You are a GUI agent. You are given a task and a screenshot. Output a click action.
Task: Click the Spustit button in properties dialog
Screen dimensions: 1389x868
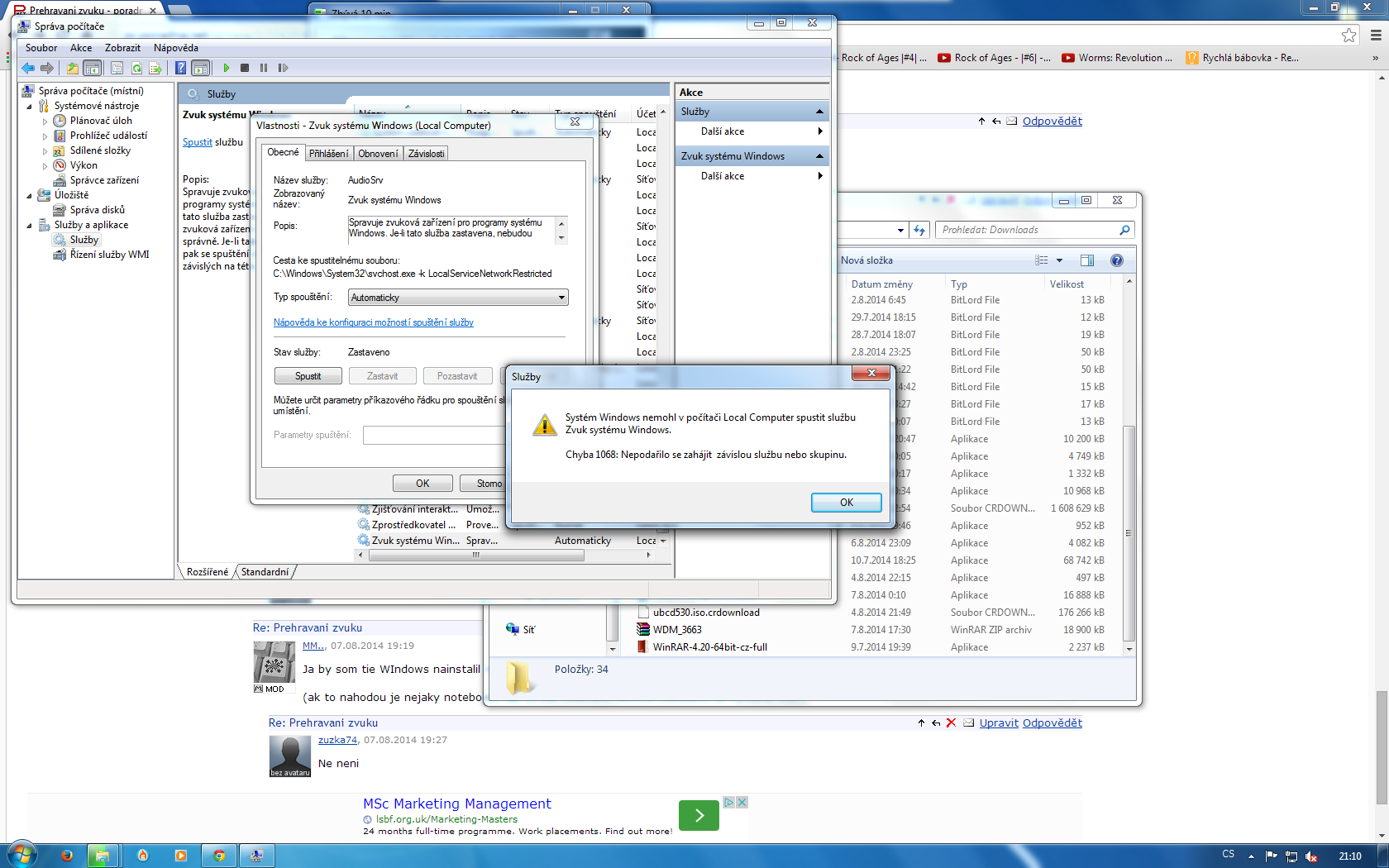tap(308, 376)
